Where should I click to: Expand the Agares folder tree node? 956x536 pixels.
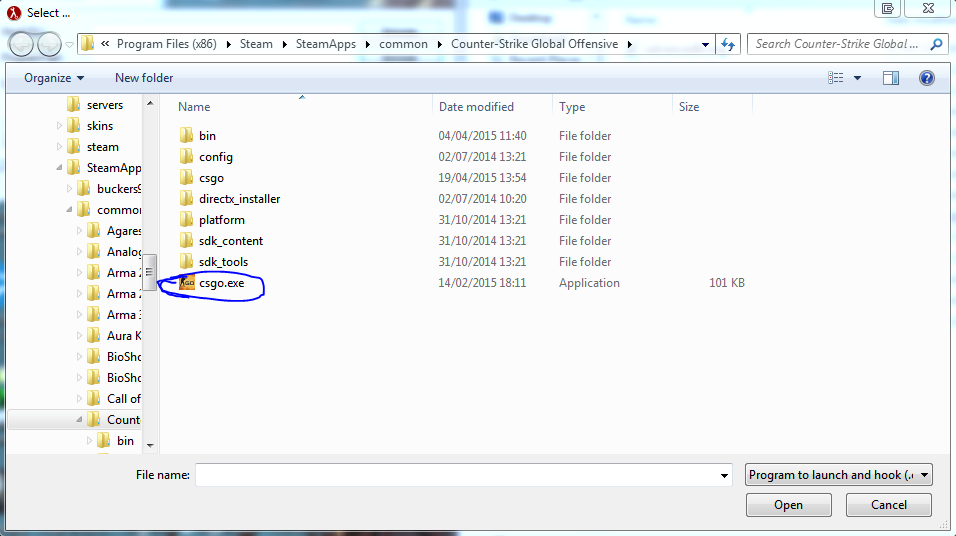click(x=79, y=230)
